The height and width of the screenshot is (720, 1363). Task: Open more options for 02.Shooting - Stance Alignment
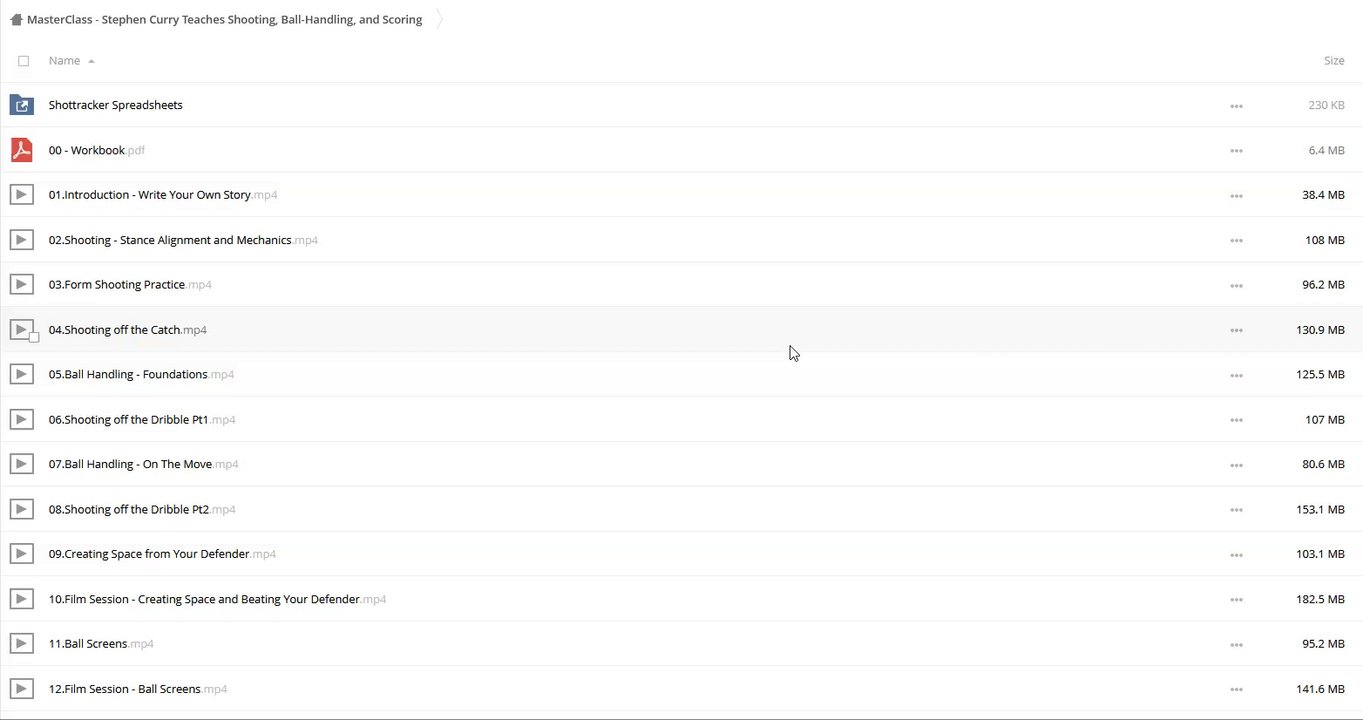coord(1236,240)
